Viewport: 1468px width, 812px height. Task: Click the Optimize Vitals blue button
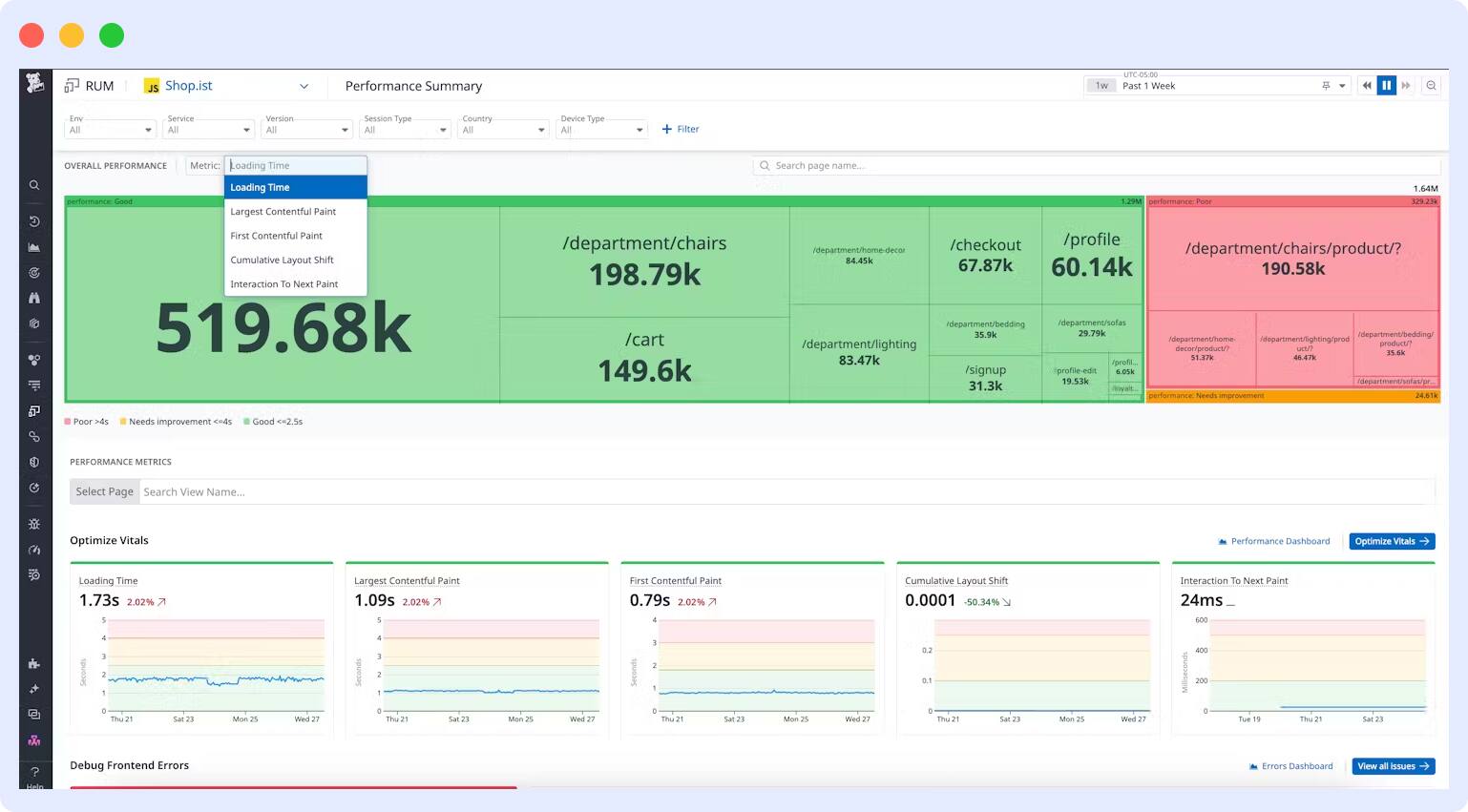(x=1392, y=541)
